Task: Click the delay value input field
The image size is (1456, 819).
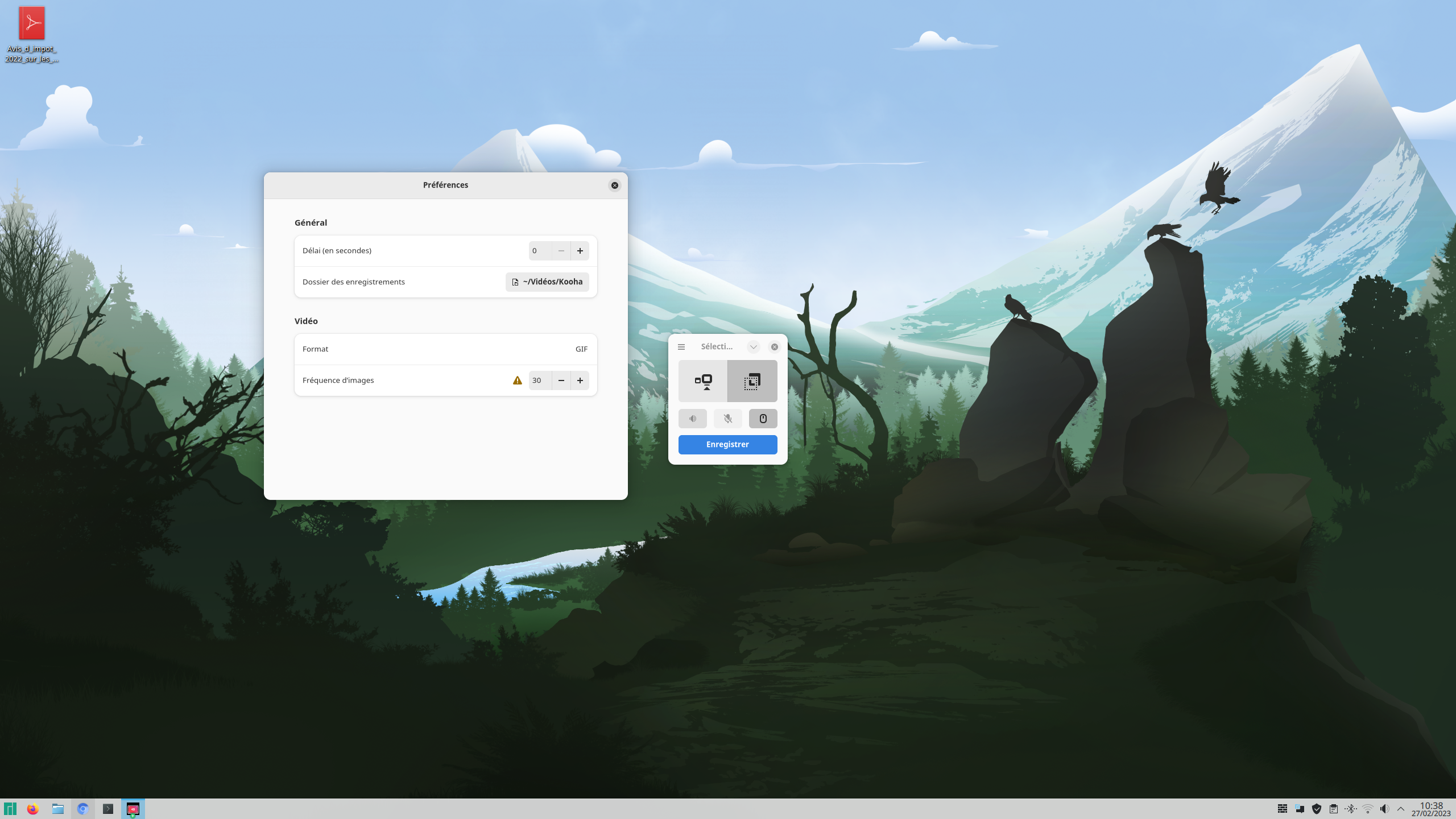Action: pos(539,251)
